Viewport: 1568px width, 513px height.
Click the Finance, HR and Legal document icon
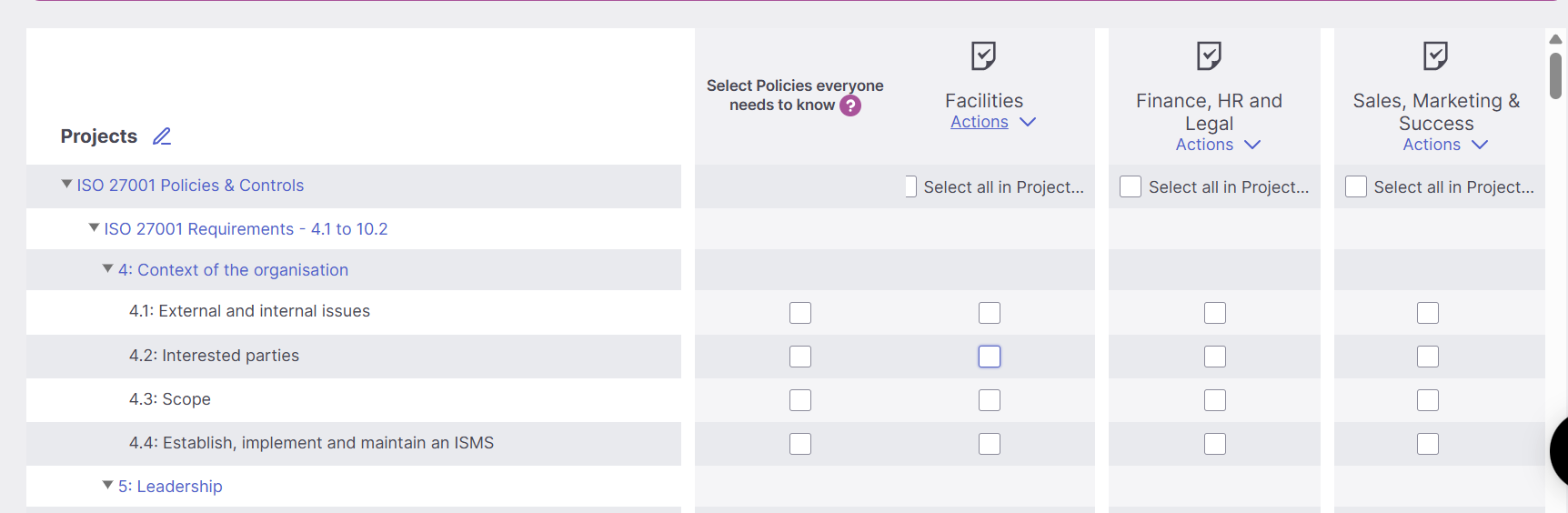(x=1209, y=56)
